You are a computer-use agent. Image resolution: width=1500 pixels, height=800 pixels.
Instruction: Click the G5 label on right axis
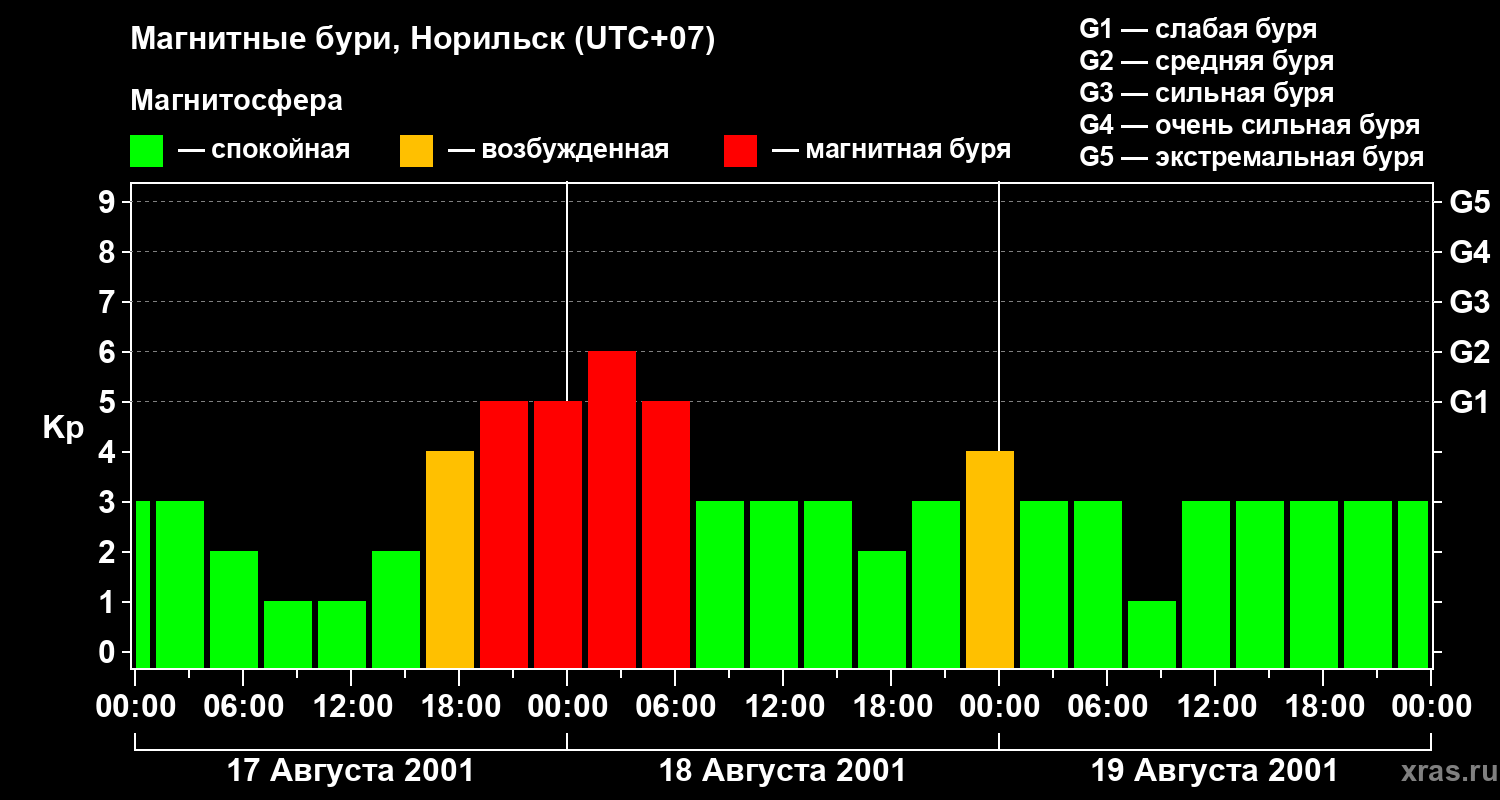click(1469, 202)
